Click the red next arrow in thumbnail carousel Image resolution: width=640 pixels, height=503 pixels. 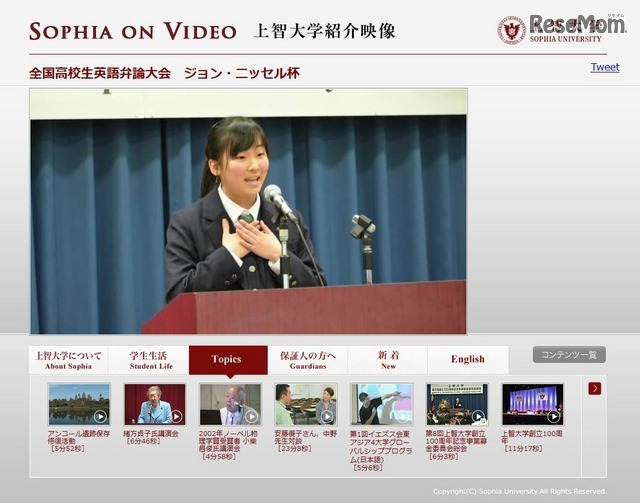(595, 388)
